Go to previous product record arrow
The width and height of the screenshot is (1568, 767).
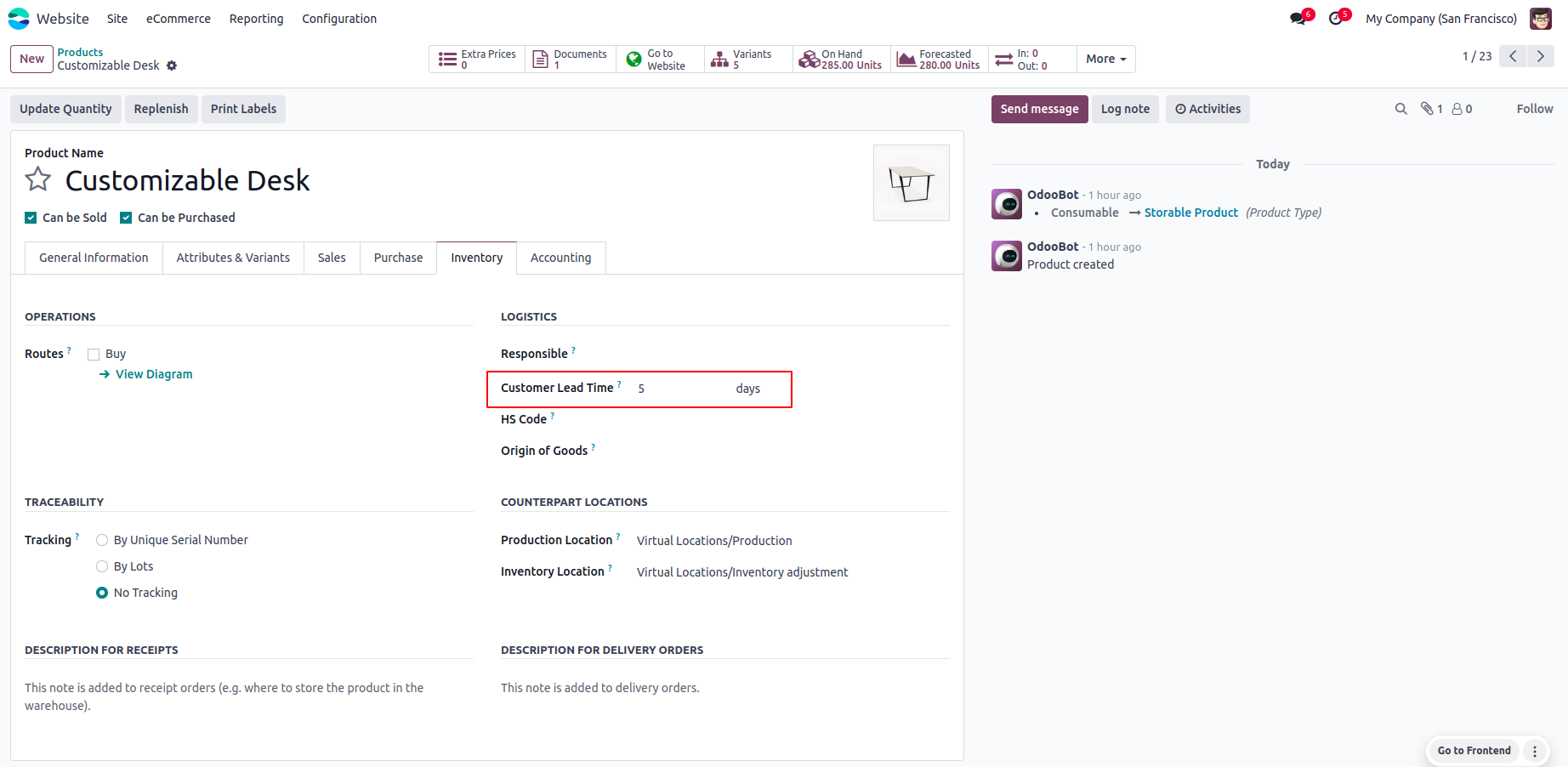point(1513,56)
